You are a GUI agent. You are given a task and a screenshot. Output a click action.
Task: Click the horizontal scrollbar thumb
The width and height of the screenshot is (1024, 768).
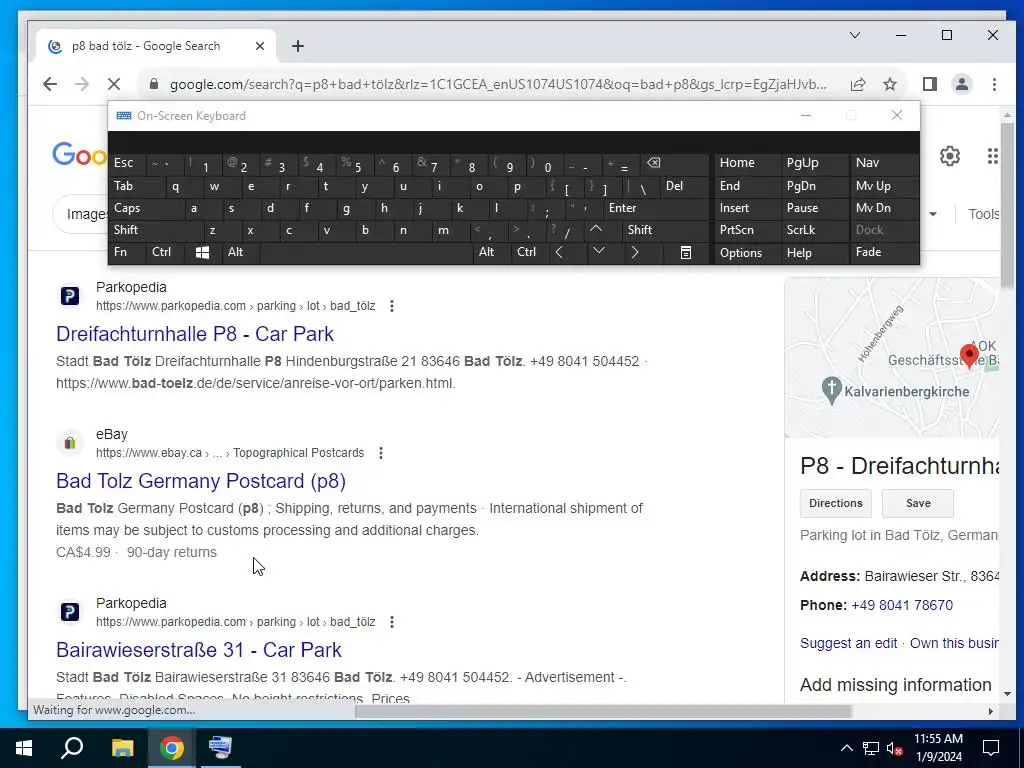pyautogui.click(x=603, y=711)
